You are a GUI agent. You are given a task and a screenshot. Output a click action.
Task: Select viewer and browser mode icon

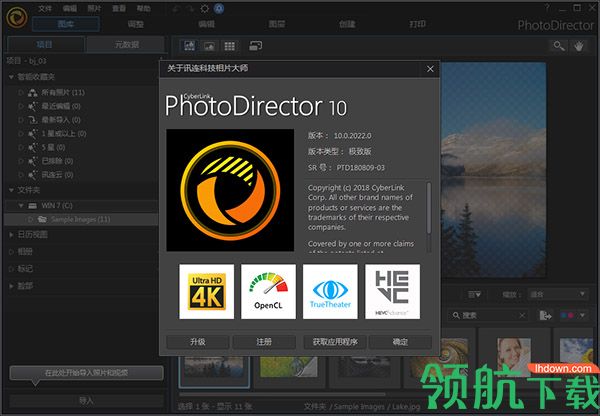click(x=189, y=46)
